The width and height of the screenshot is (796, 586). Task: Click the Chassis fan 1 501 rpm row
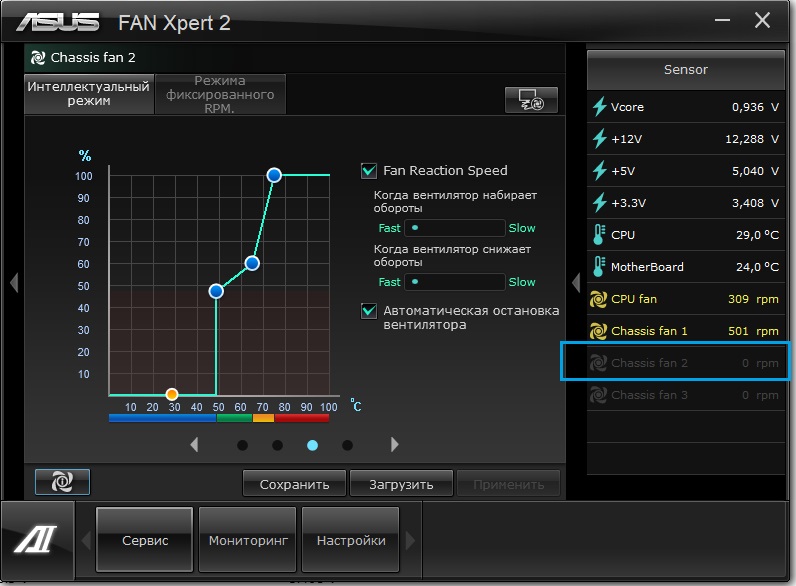[x=685, y=331]
